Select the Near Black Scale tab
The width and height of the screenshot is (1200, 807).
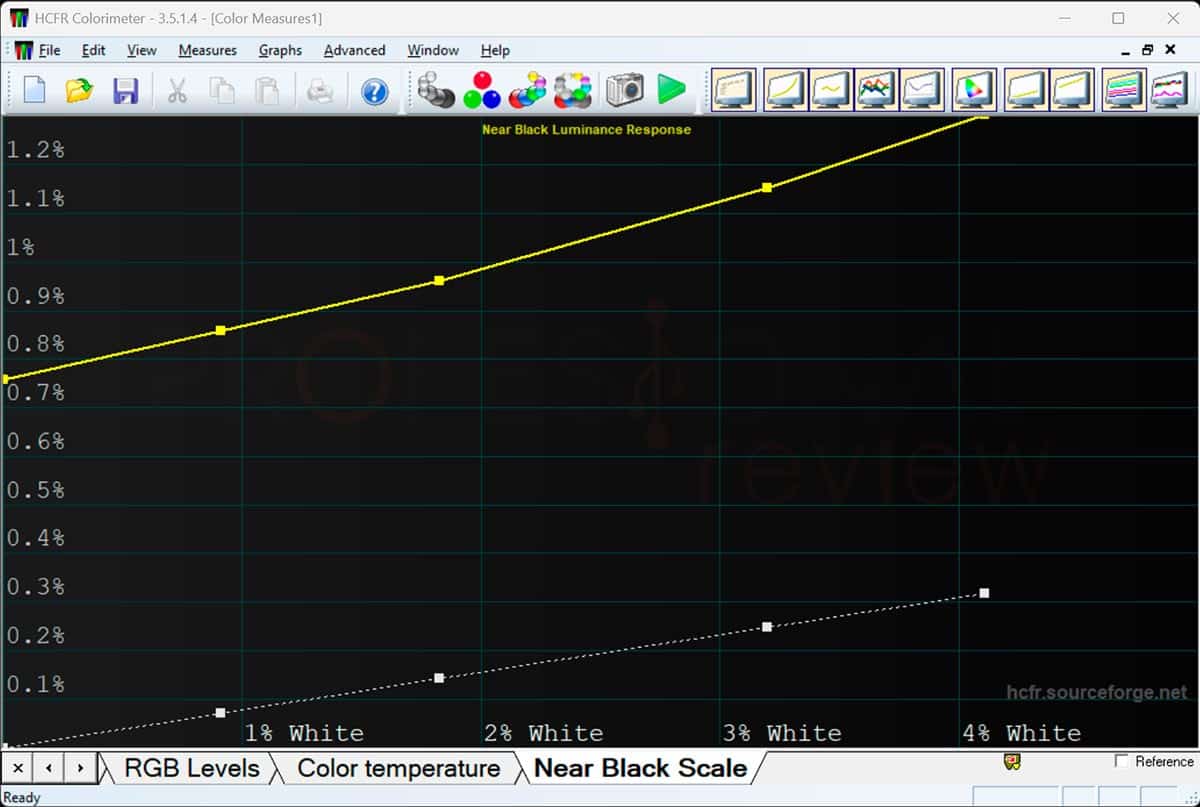[x=641, y=768]
